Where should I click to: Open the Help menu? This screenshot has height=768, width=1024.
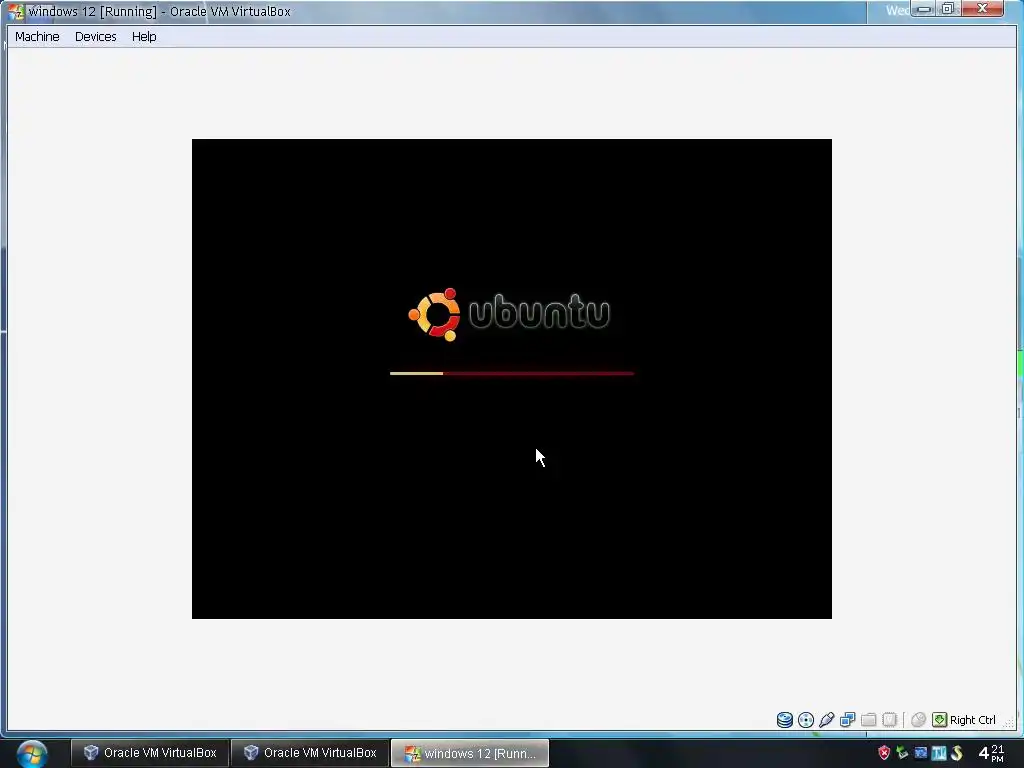pyautogui.click(x=144, y=37)
